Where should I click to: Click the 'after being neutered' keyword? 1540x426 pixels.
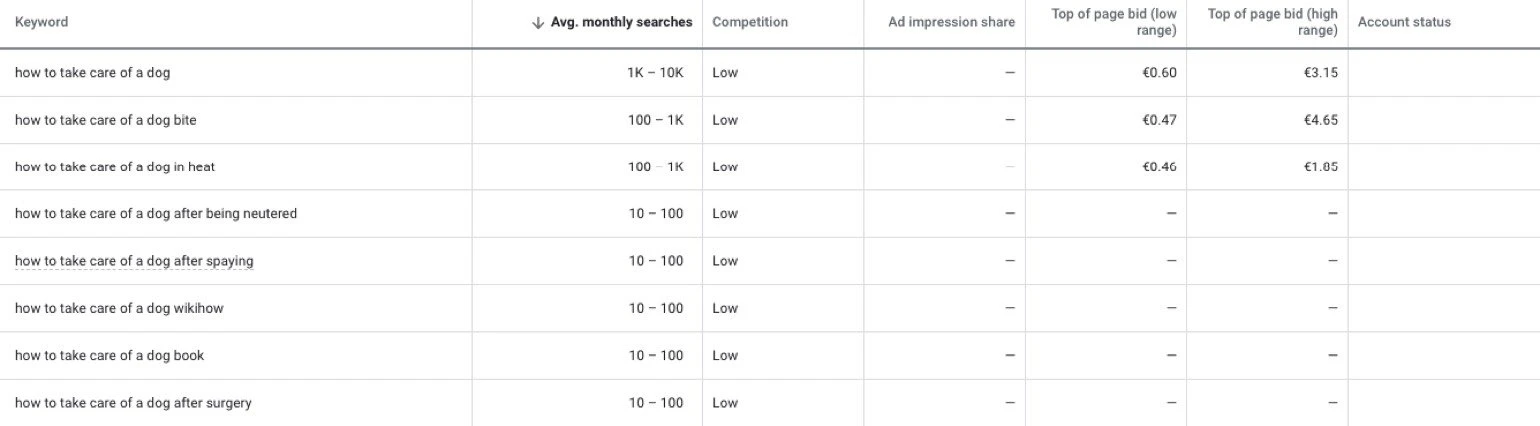155,214
